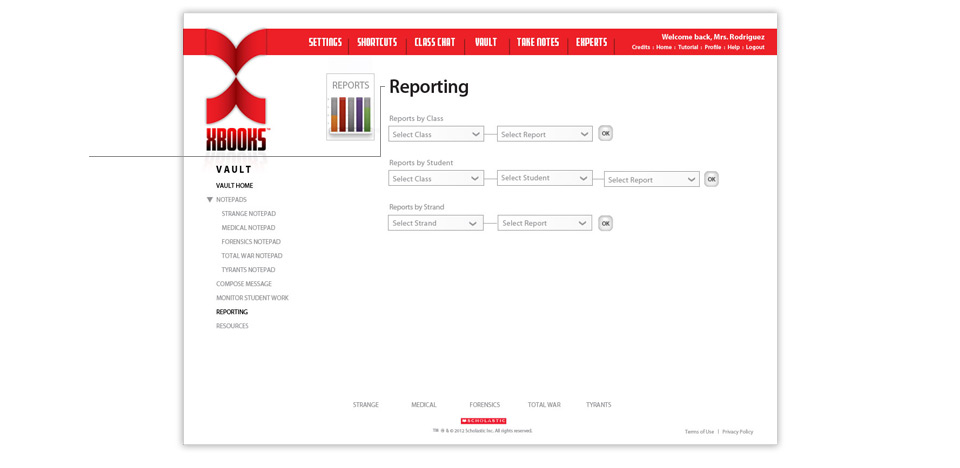Image resolution: width=960 pixels, height=468 pixels.
Task: Expand Select Report dropdown under Reports by Strand
Action: point(544,223)
